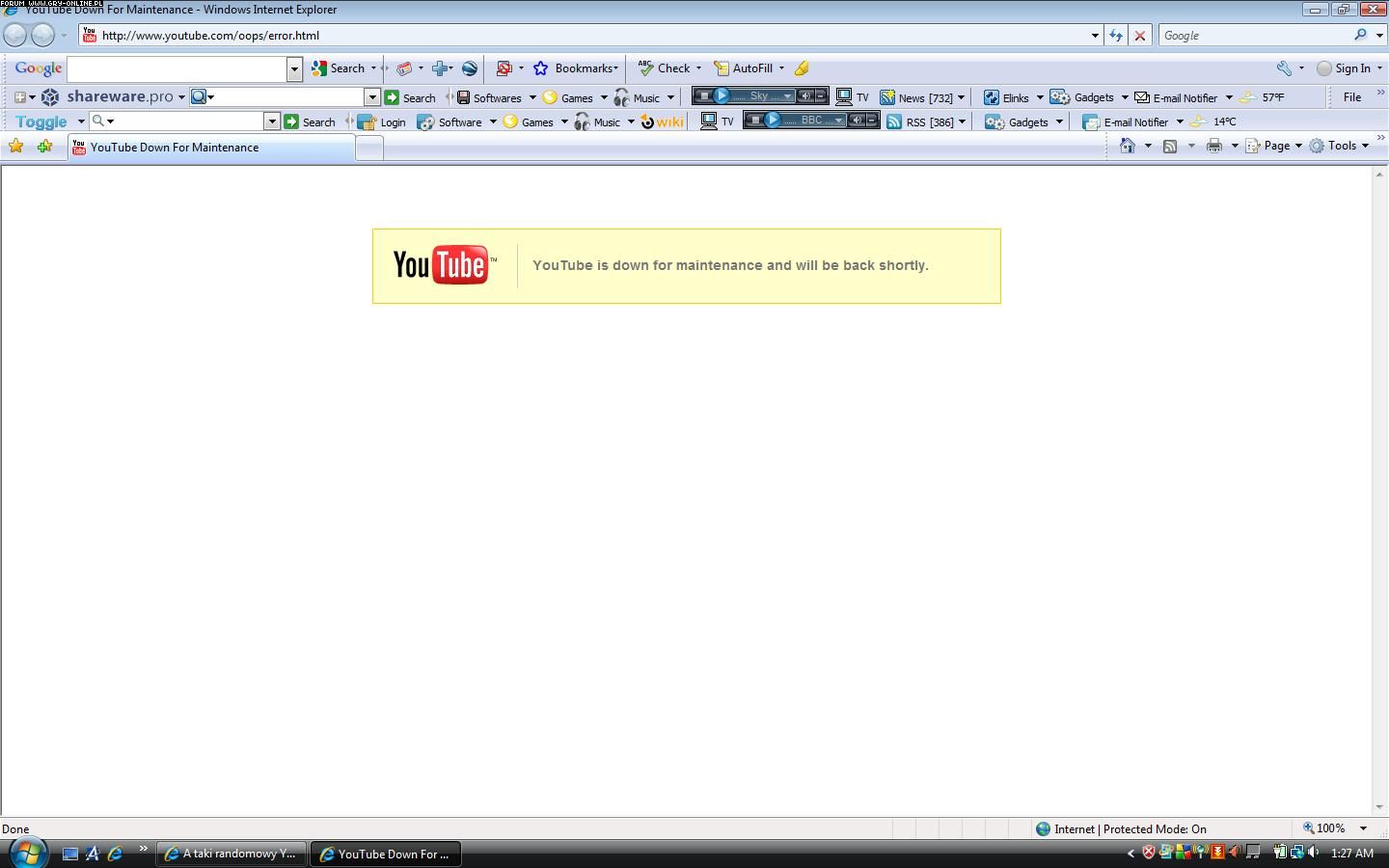
Task: Click the AutoFill button
Action: [744, 68]
